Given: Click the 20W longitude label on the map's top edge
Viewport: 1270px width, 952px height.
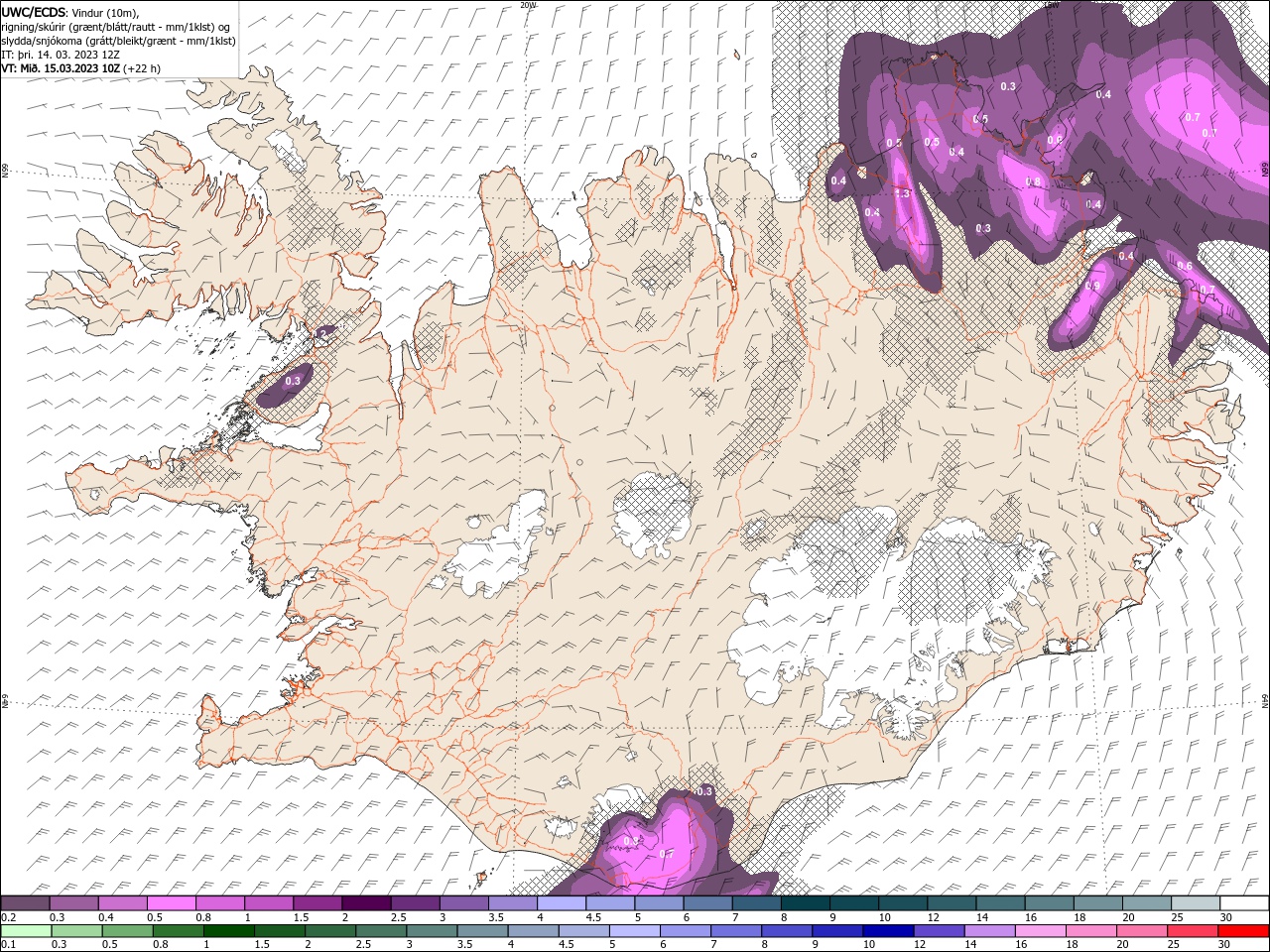Looking at the screenshot, I should [528, 5].
